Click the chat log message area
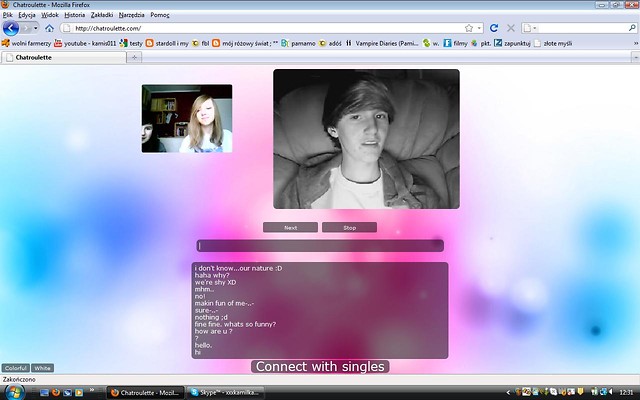 click(320, 311)
